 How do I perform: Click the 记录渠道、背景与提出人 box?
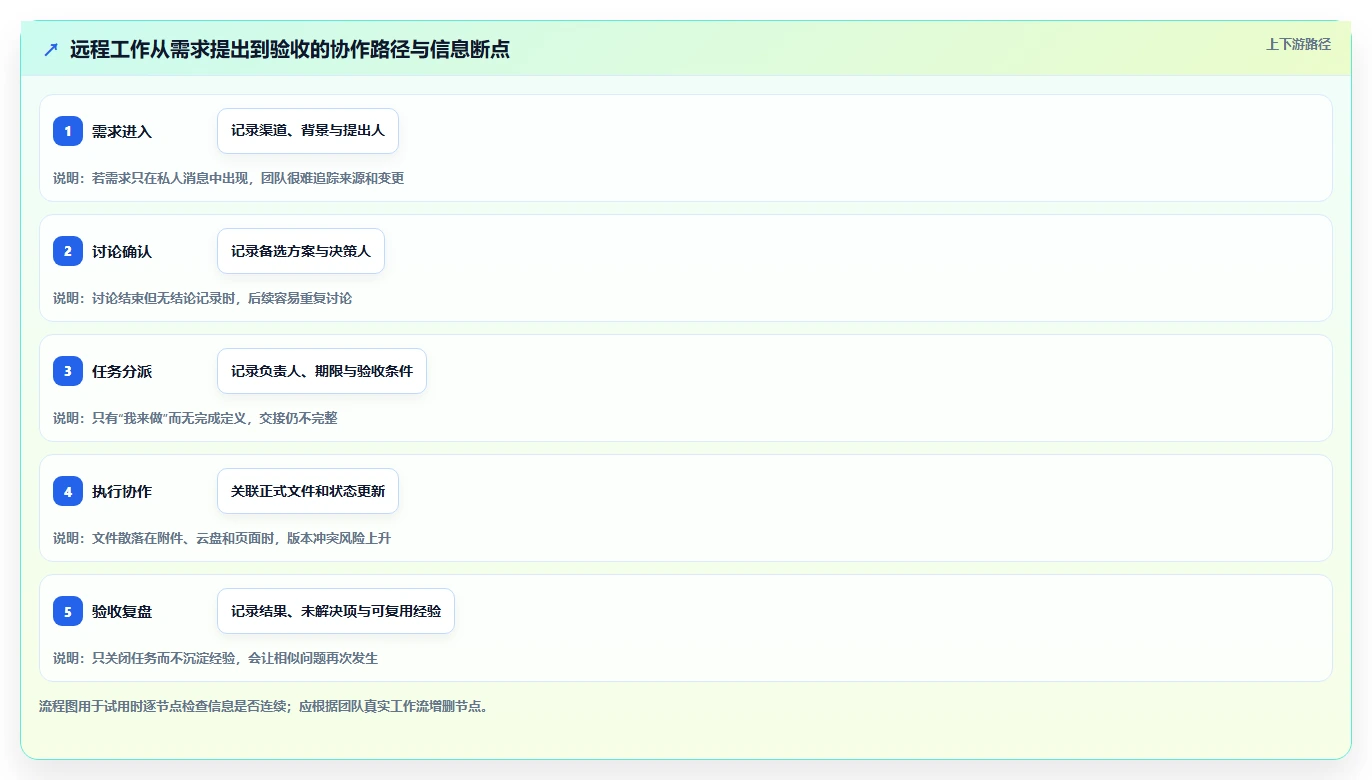(x=308, y=131)
